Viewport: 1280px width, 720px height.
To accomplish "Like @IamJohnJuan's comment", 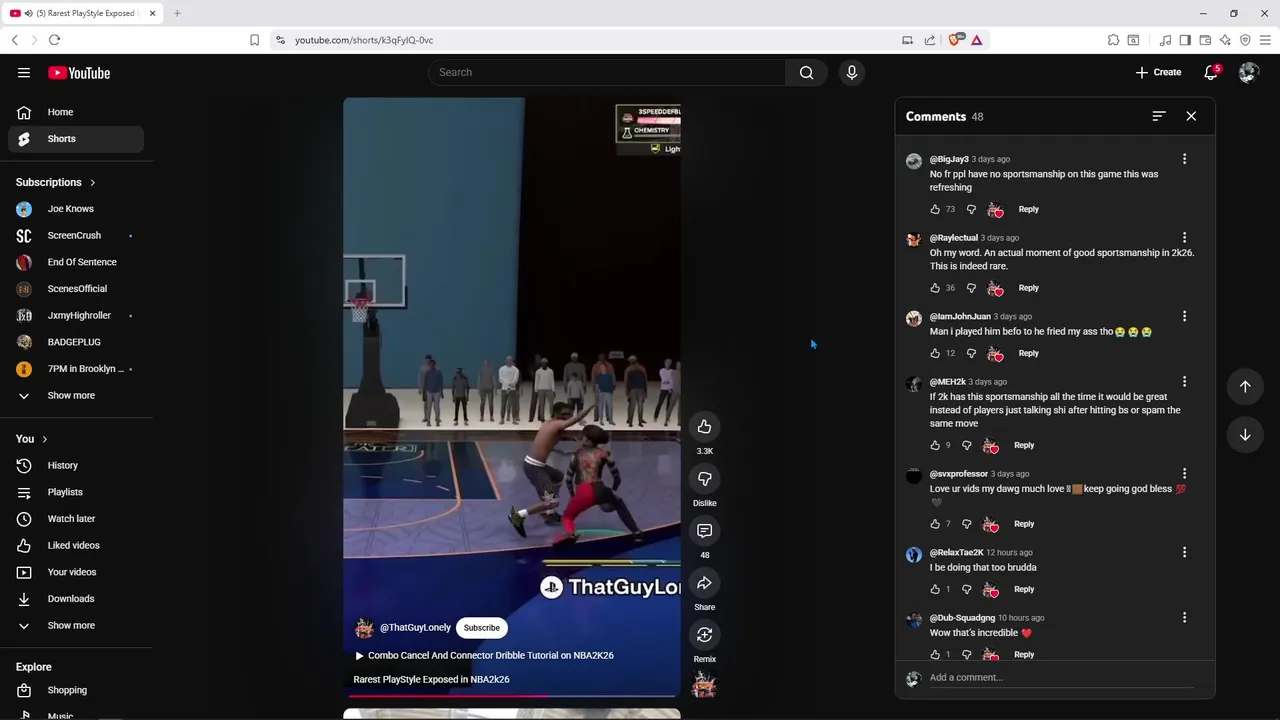I will click(x=935, y=353).
